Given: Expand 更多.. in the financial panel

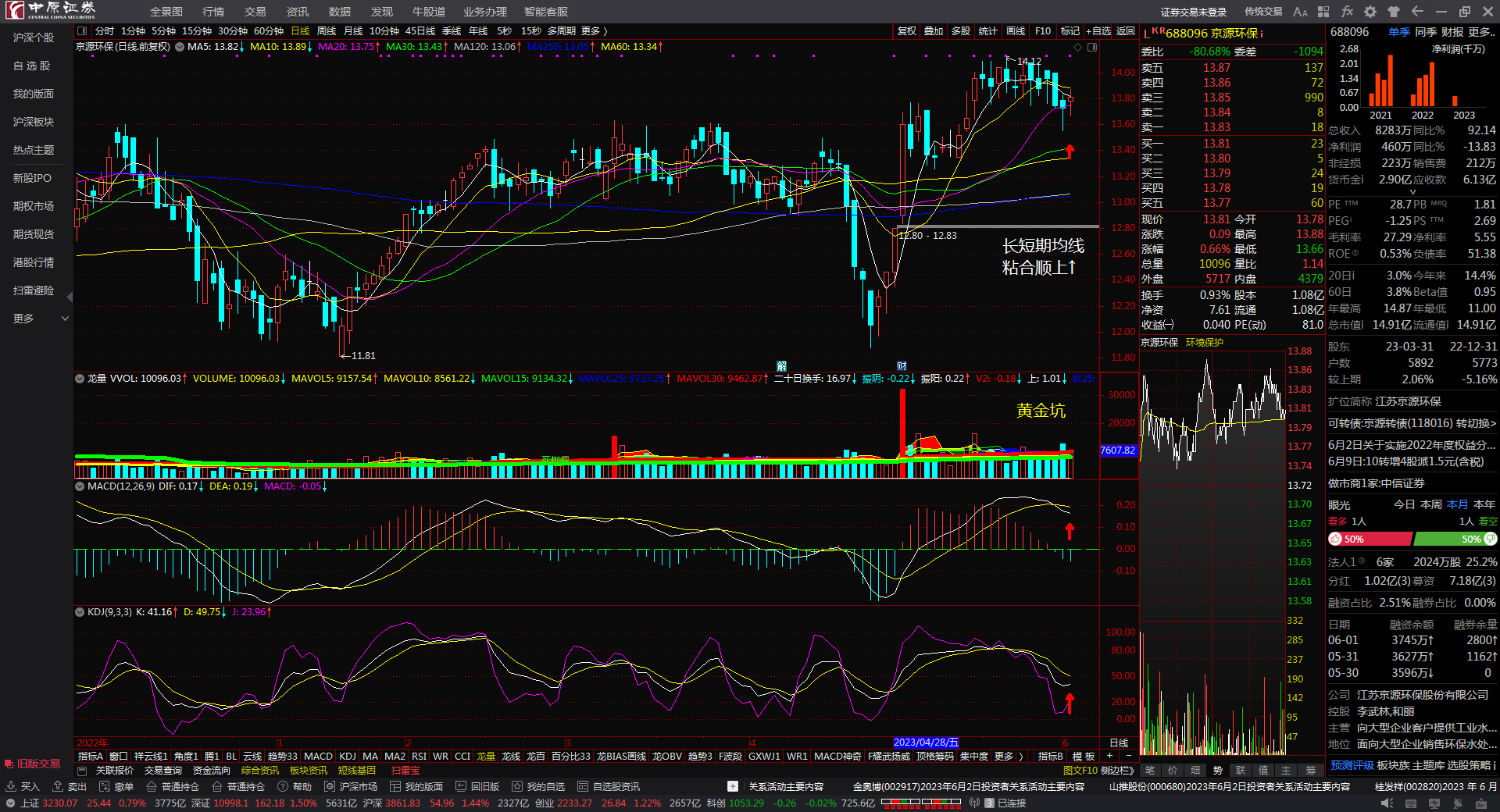Looking at the screenshot, I should click(1482, 32).
